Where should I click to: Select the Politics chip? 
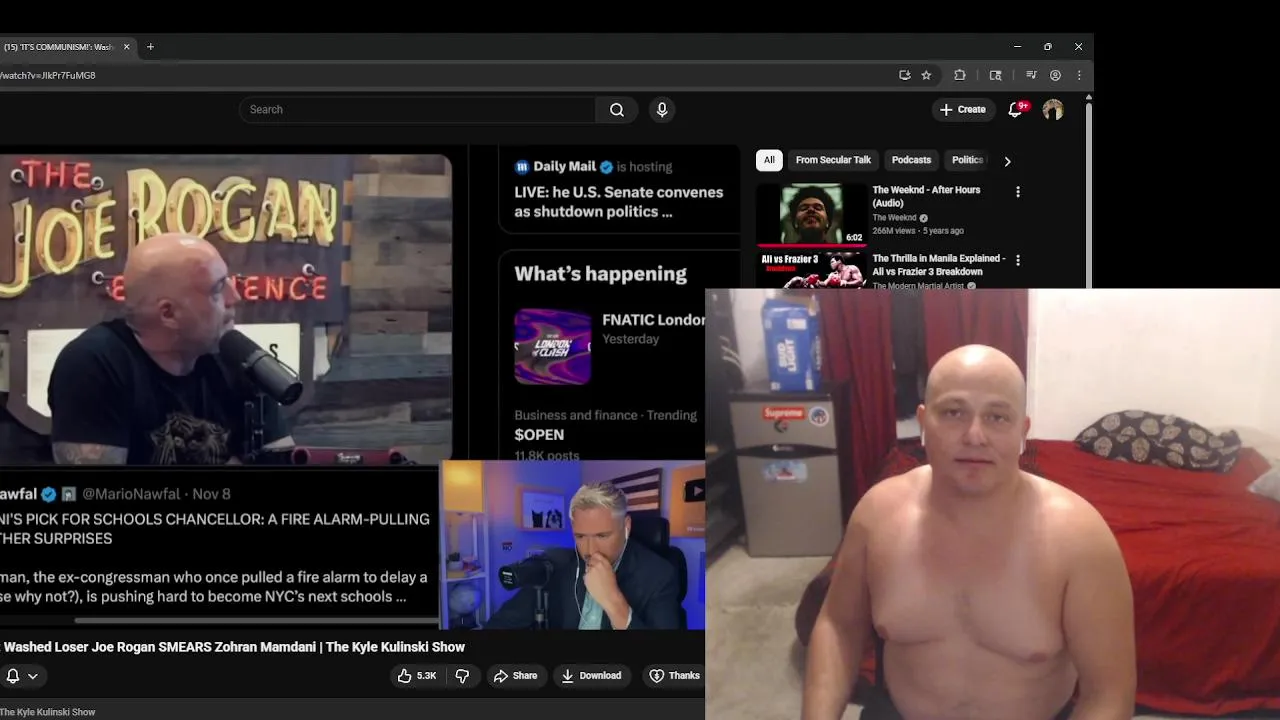pos(967,160)
